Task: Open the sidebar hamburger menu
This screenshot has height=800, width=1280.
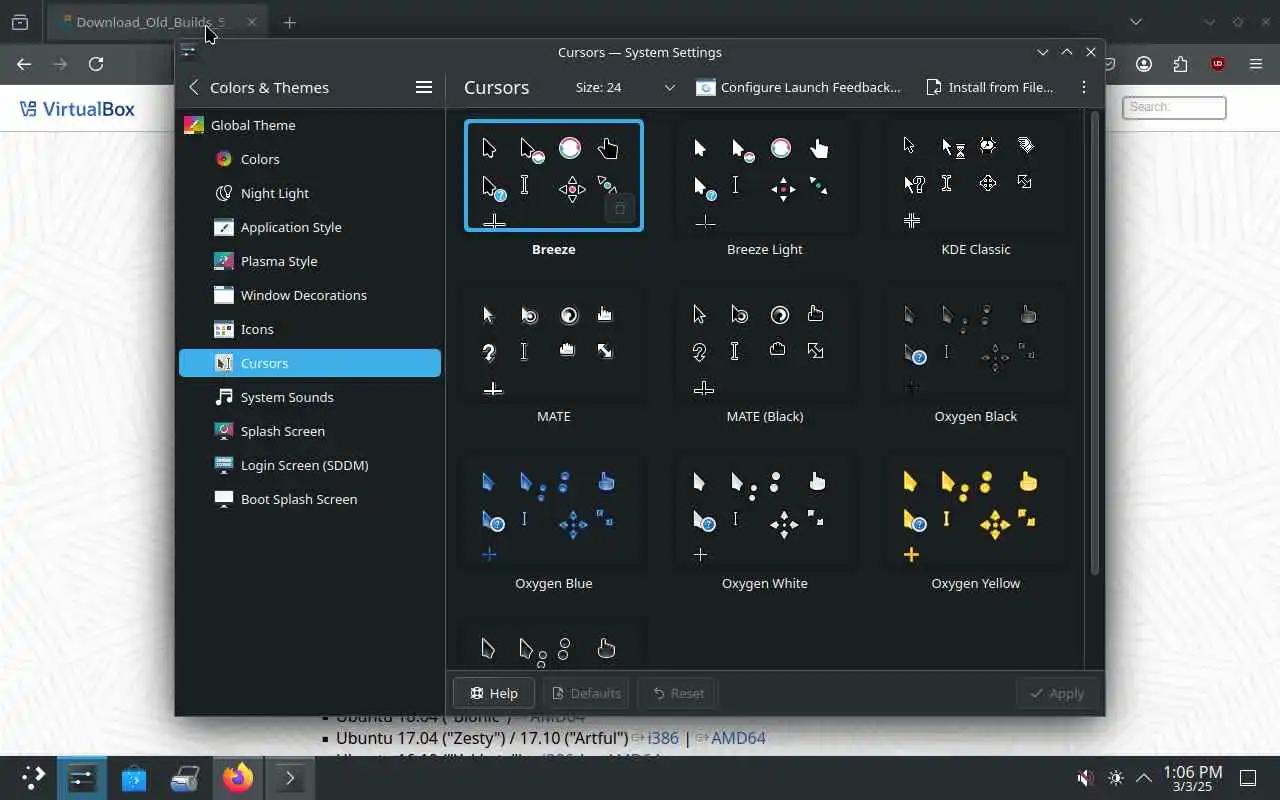Action: click(424, 87)
